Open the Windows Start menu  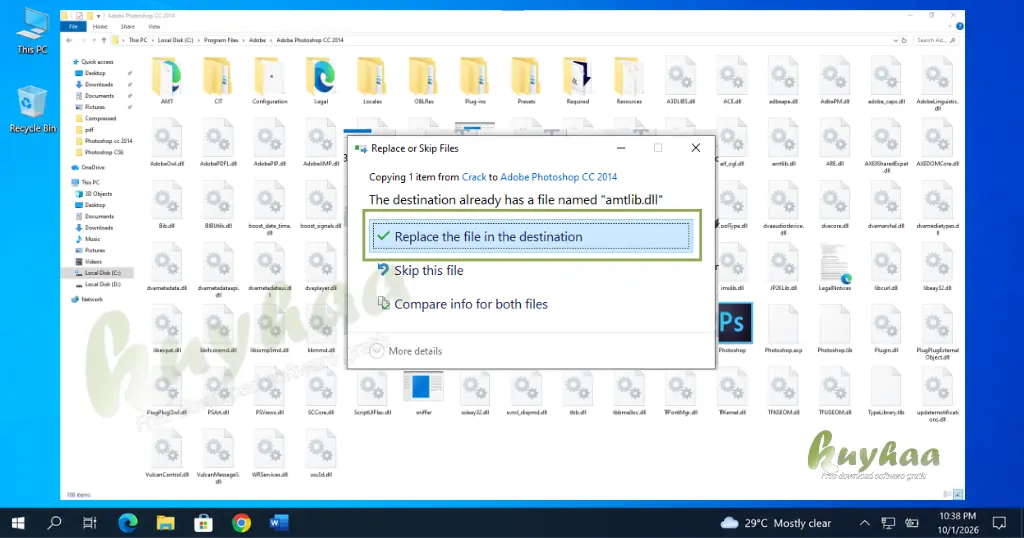(x=18, y=523)
